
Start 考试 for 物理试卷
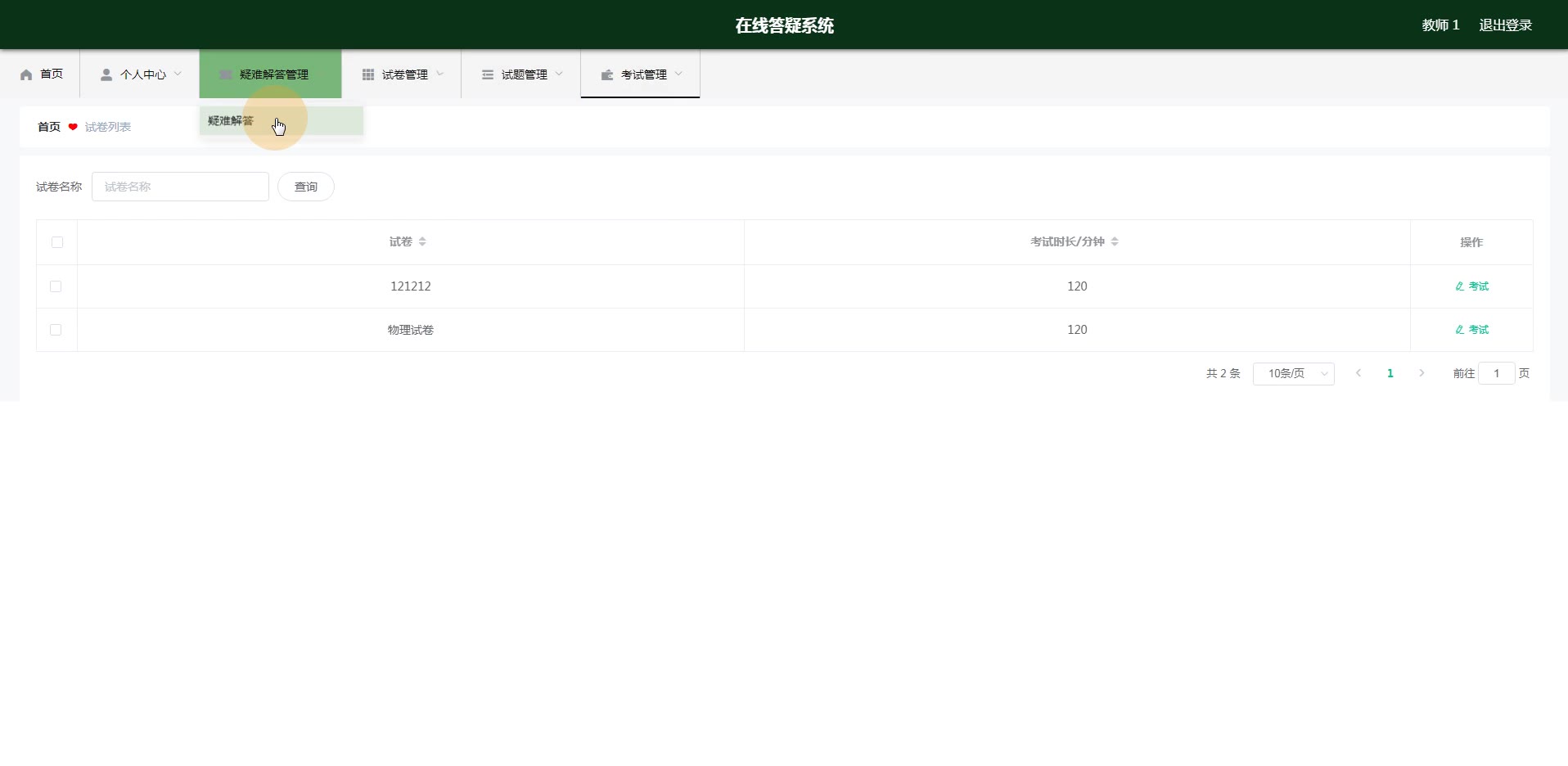point(1472,330)
